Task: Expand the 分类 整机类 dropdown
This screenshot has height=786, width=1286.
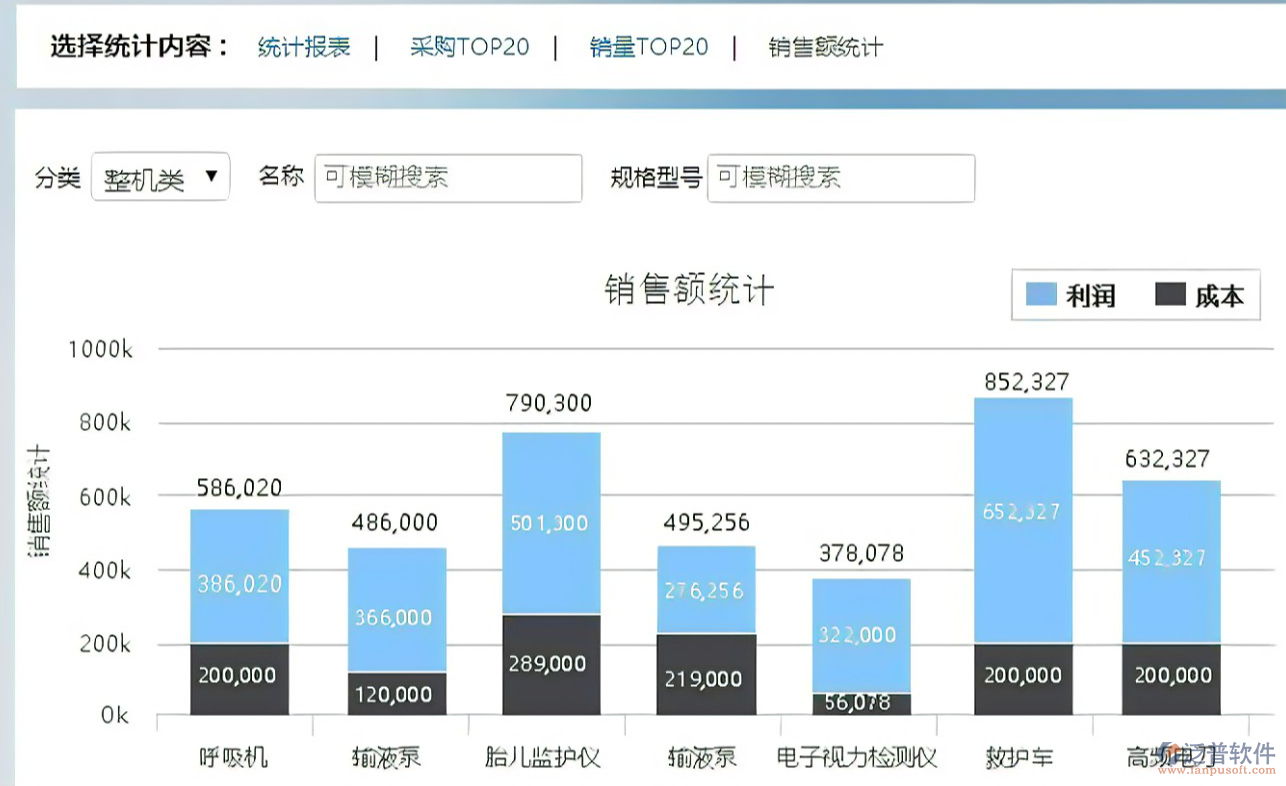Action: point(160,177)
